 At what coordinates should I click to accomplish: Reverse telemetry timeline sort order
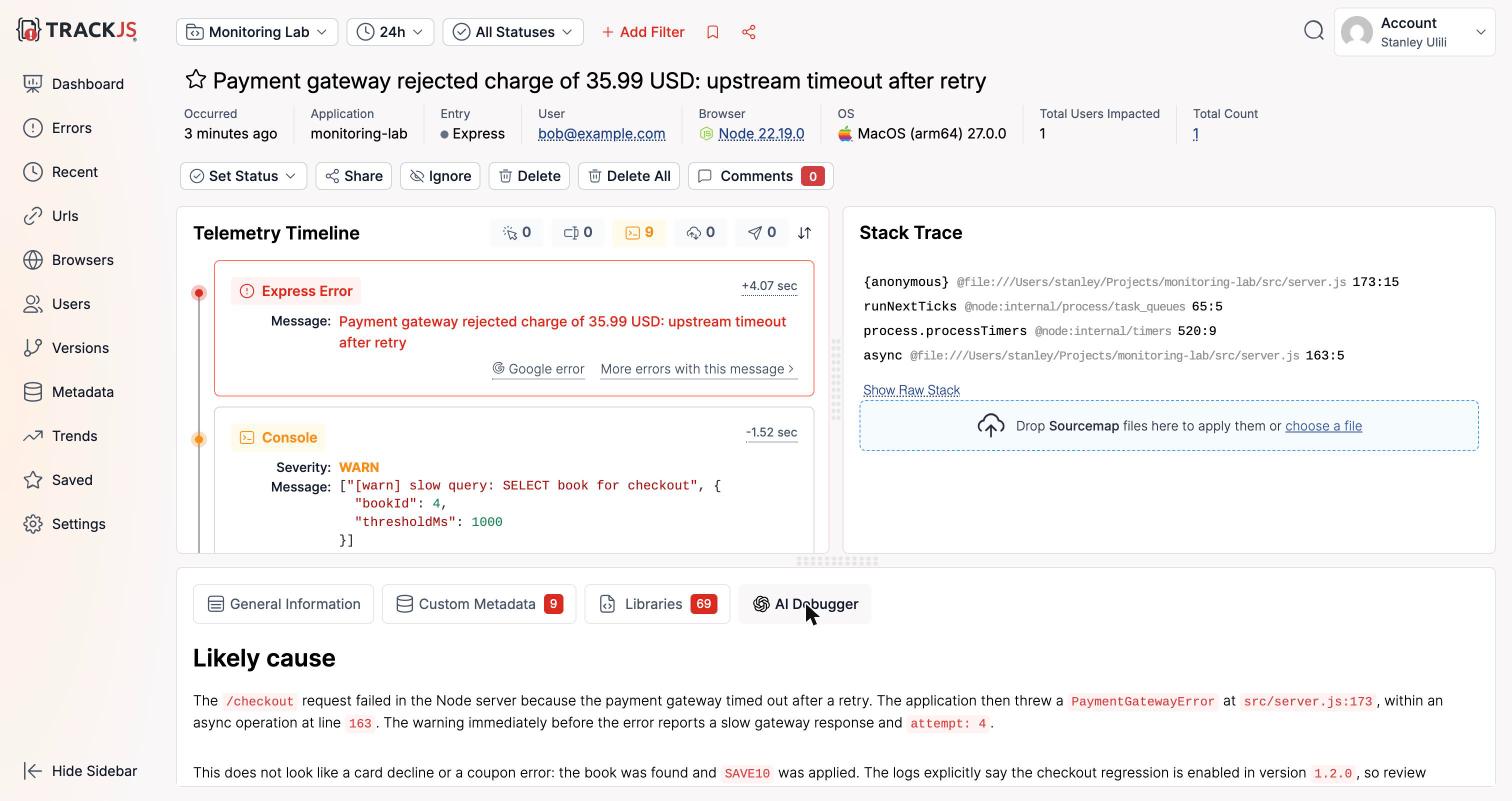805,233
